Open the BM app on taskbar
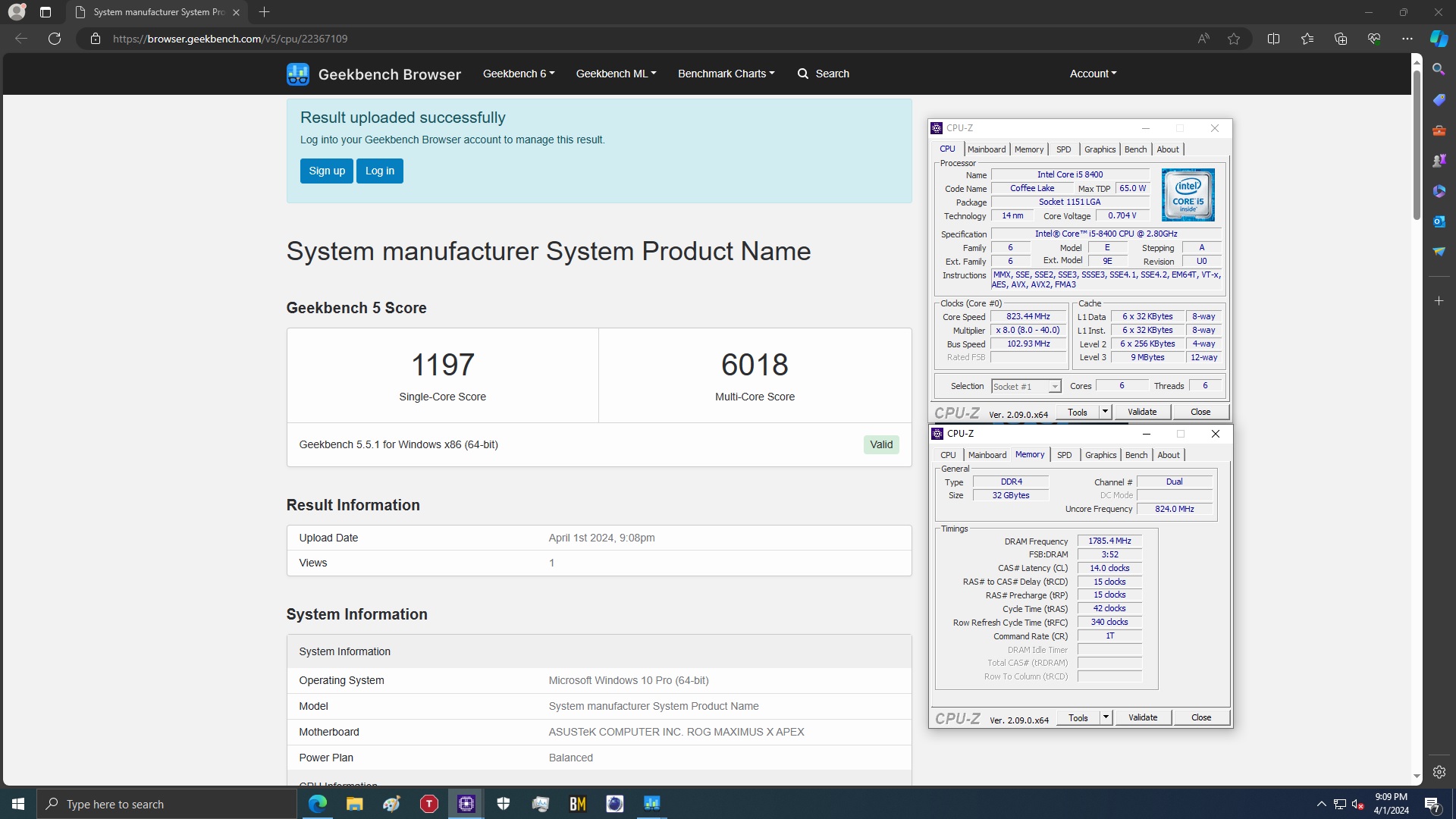Viewport: 1456px width, 819px height. pos(578,804)
